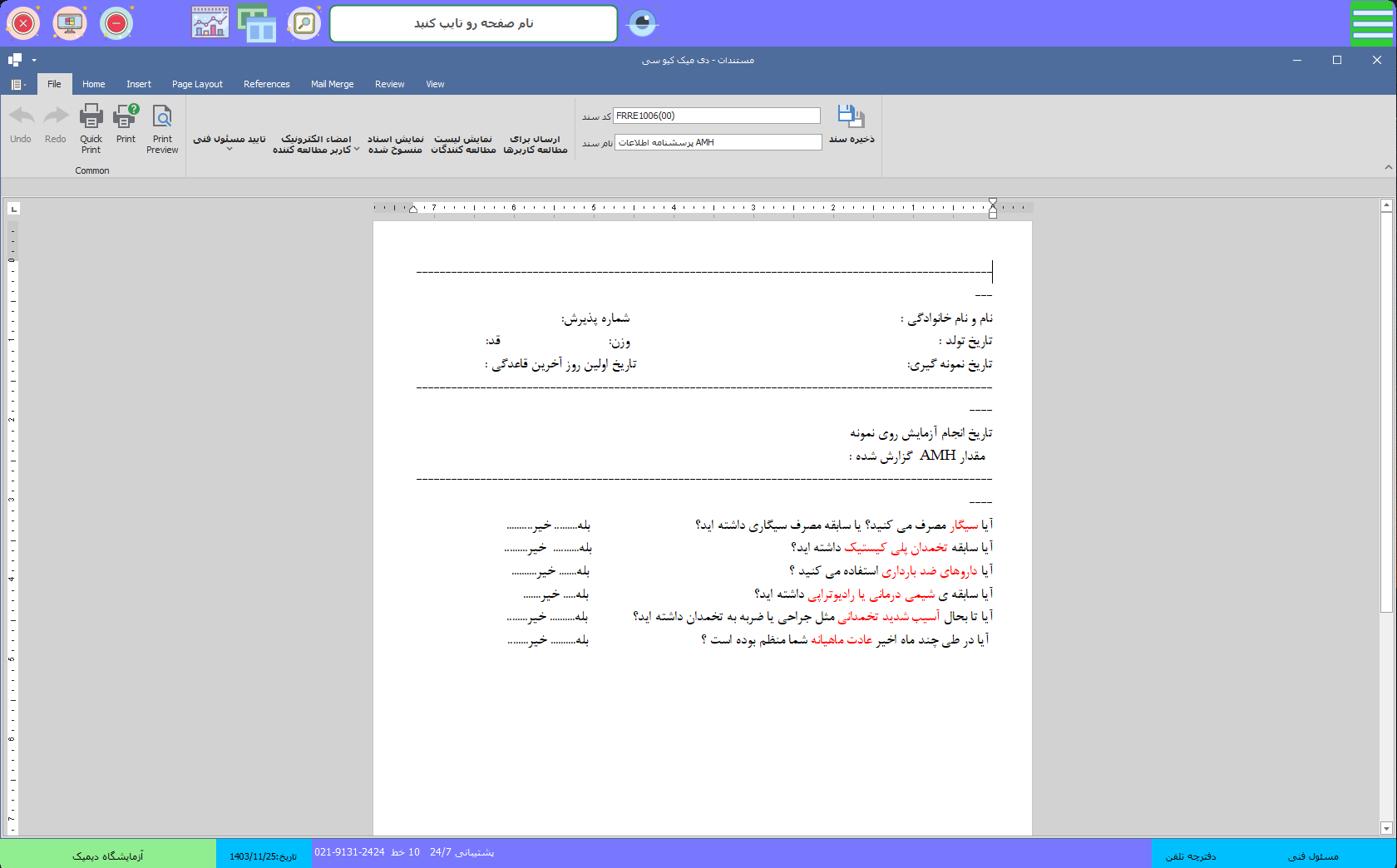Open the quick access toolbar dropdown arrow
The width and height of the screenshot is (1397, 868).
coord(34,60)
